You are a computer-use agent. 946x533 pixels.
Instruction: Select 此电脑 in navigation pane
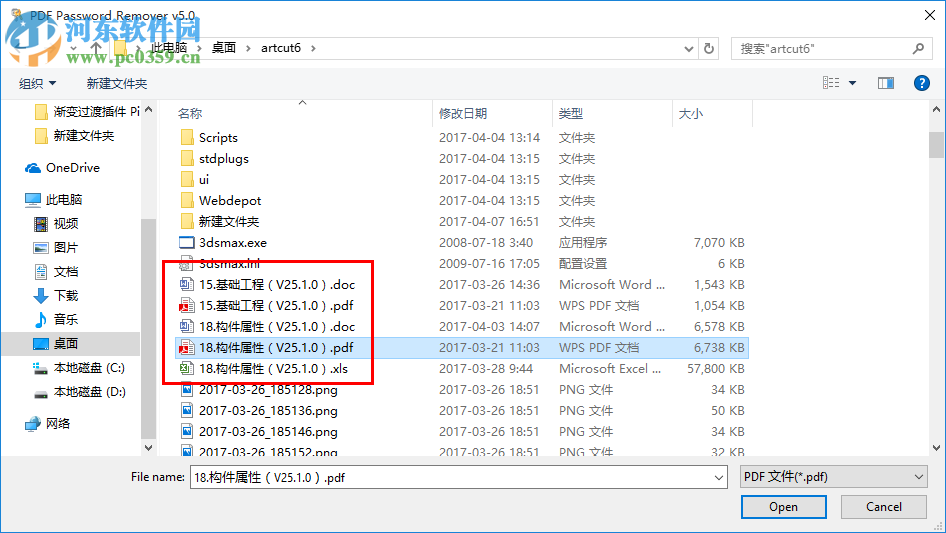53,199
